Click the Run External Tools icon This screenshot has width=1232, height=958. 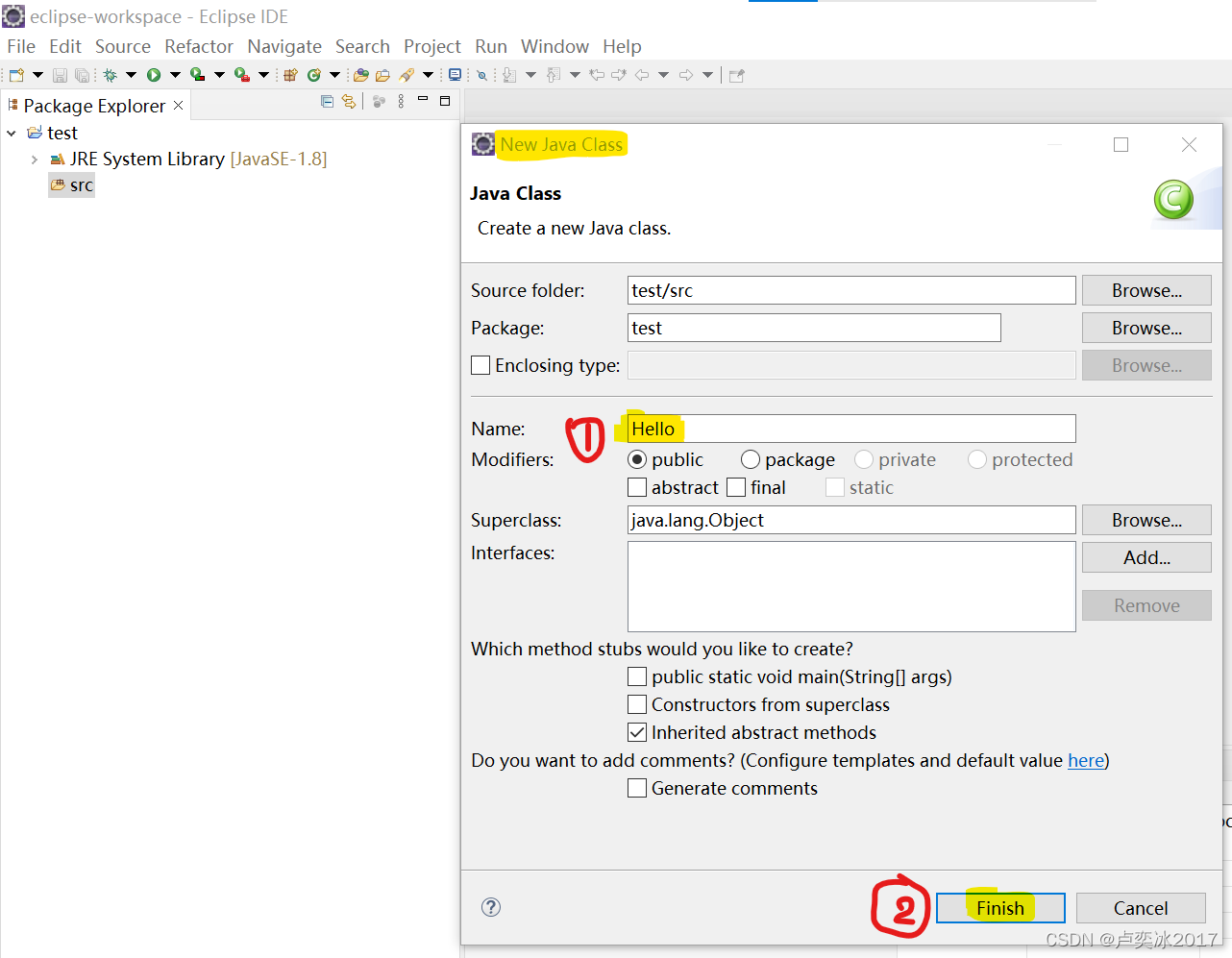point(242,75)
